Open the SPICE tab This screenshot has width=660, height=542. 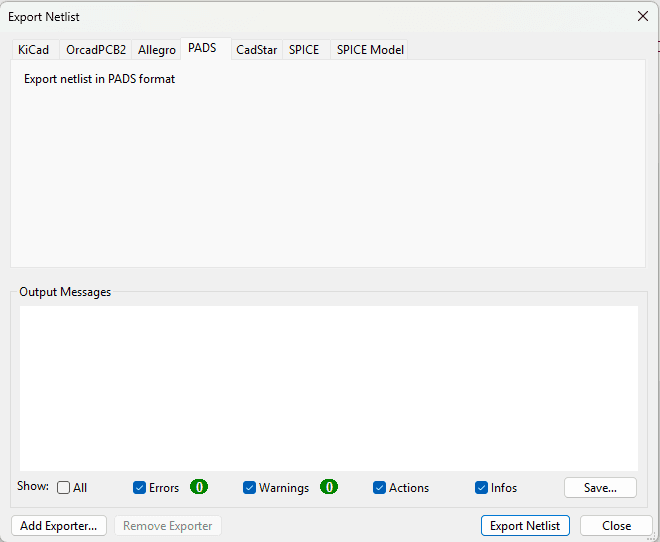point(304,50)
